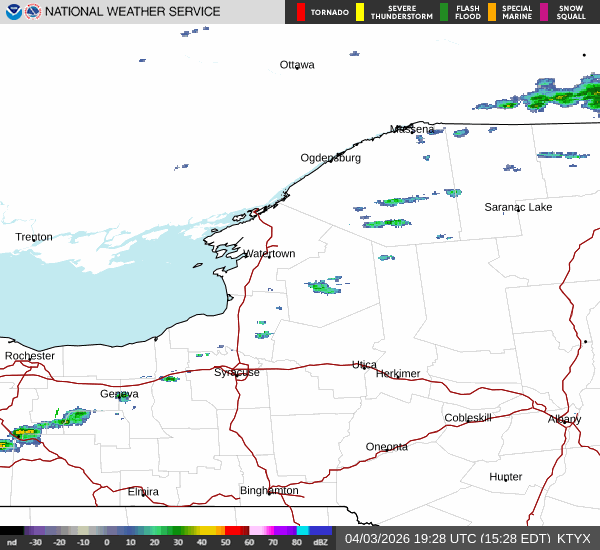The width and height of the screenshot is (600, 550).
Task: Select the red Tornado legend swatch
Action: click(x=301, y=12)
